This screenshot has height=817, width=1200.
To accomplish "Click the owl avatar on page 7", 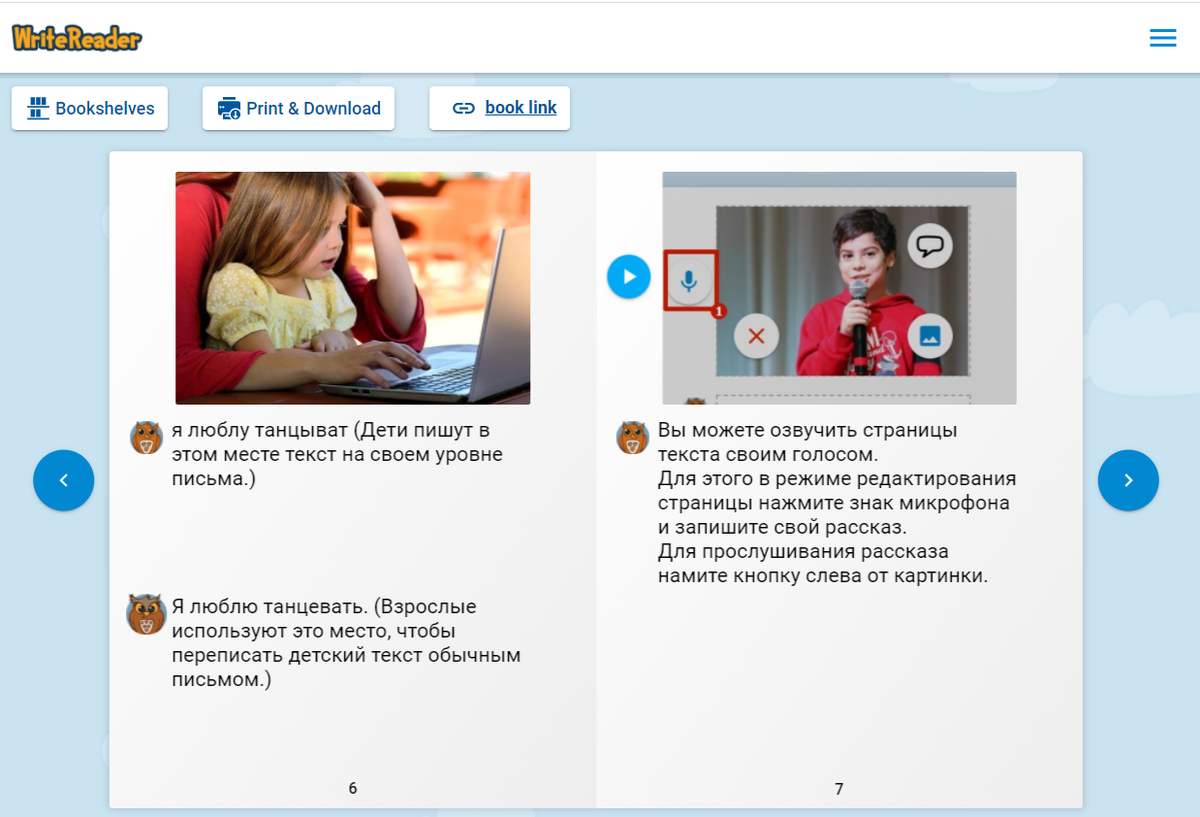I will pos(632,437).
